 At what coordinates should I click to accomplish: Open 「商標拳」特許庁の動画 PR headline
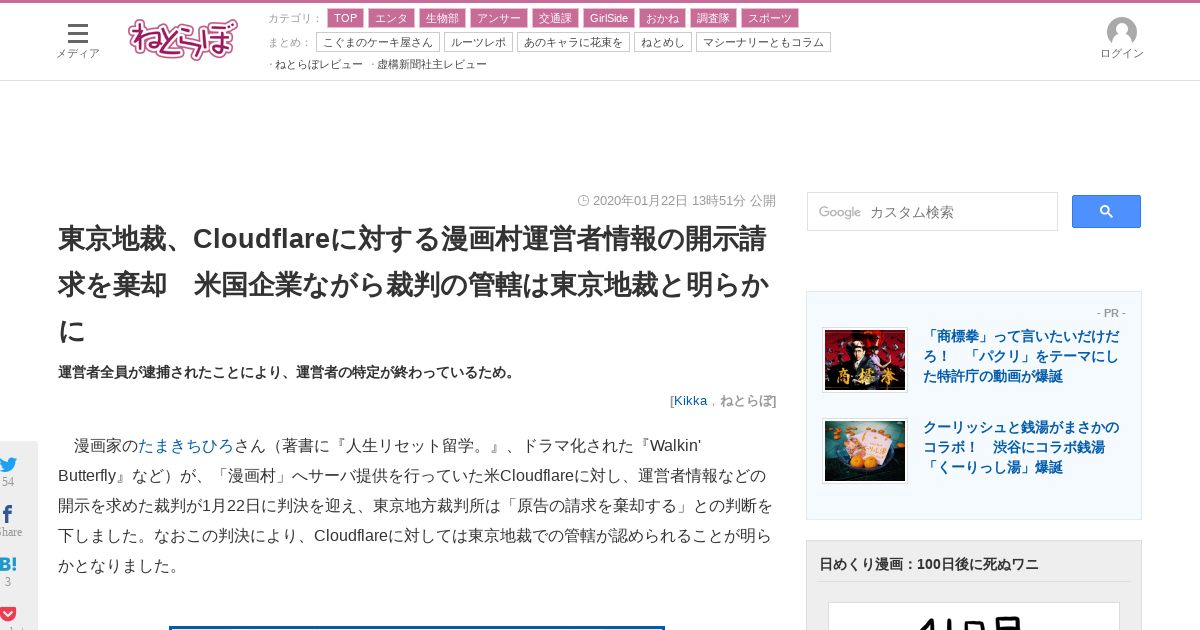[1021, 356]
